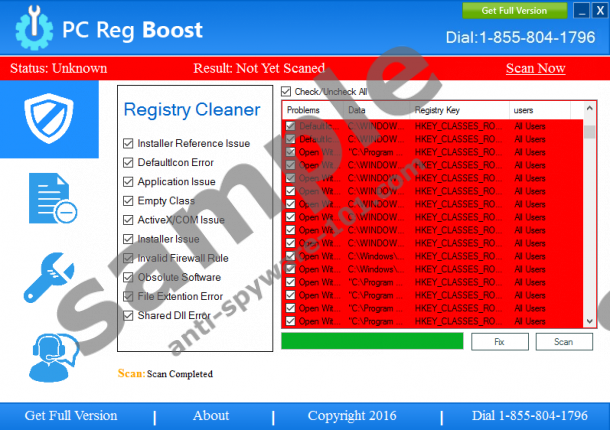This screenshot has width=610, height=430.
Task: Uncheck Installer Reference Issue
Action: click(128, 144)
